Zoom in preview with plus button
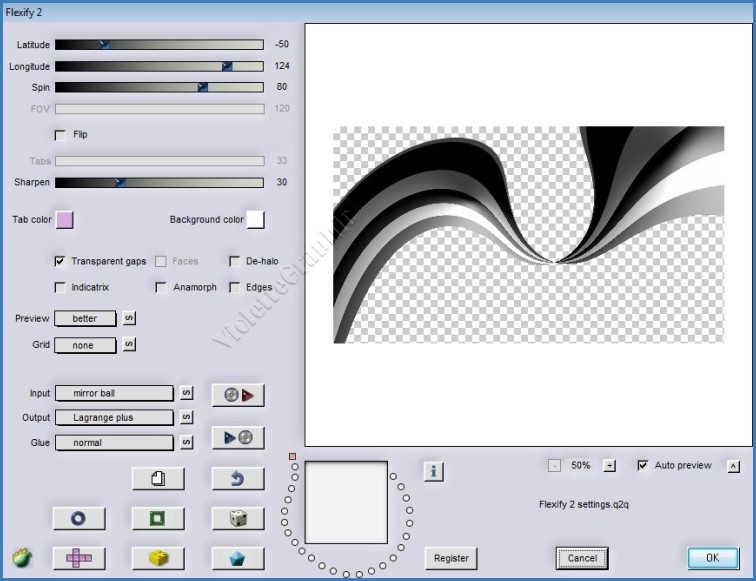This screenshot has height=581, width=756. [610, 466]
